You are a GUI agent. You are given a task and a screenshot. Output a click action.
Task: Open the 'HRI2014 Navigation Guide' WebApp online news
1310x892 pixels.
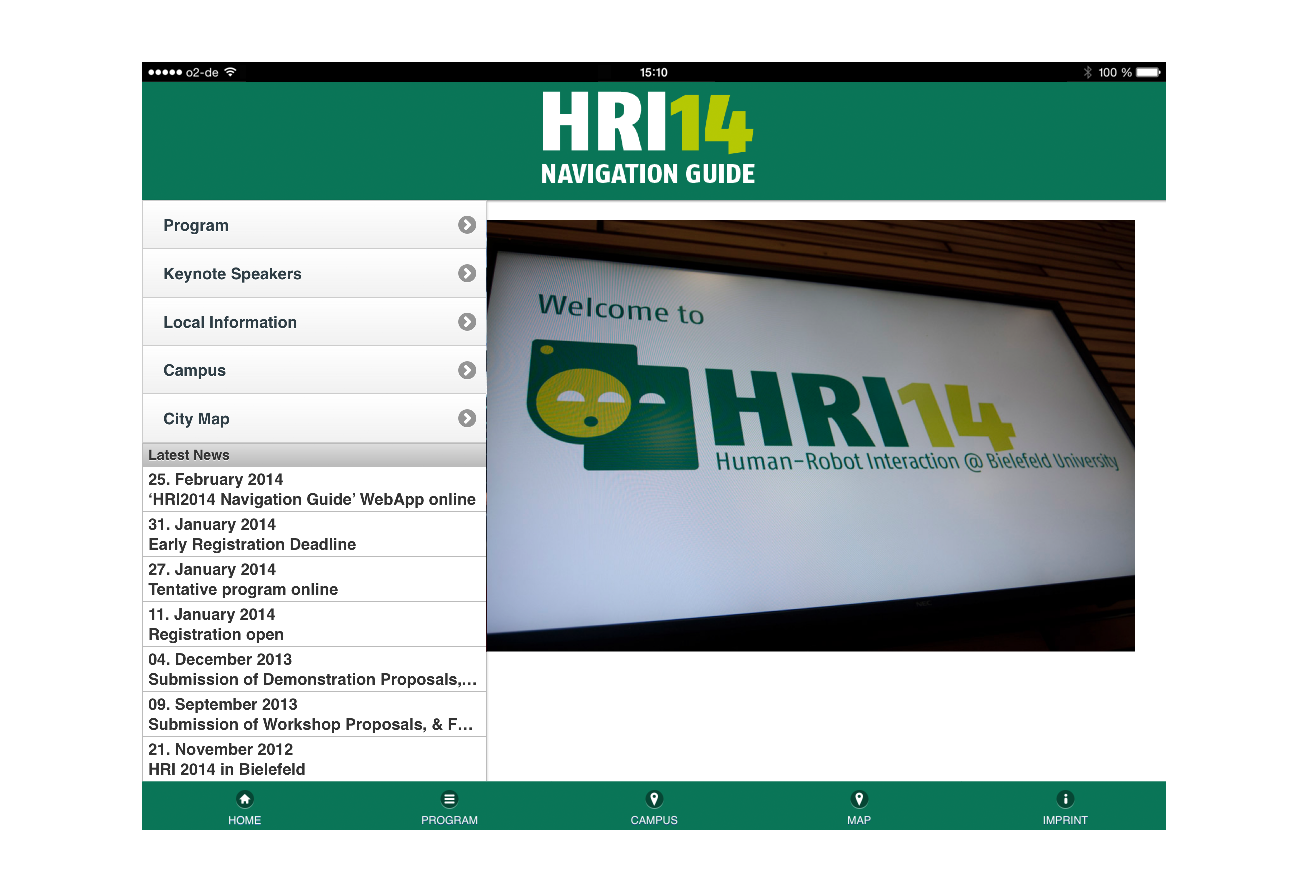[312, 490]
